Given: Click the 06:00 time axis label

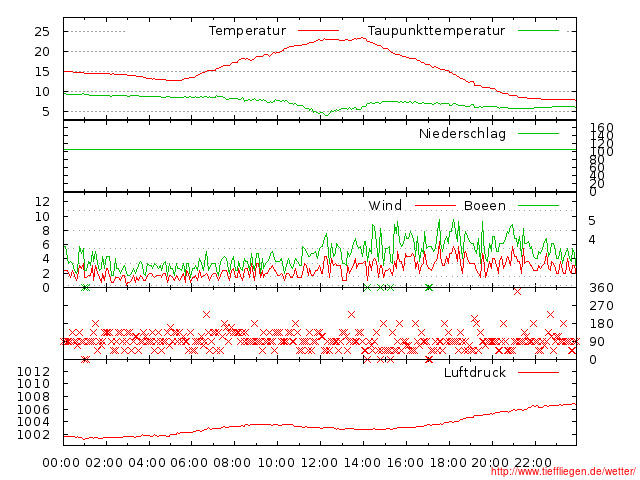Looking at the screenshot, I should 189,463.
